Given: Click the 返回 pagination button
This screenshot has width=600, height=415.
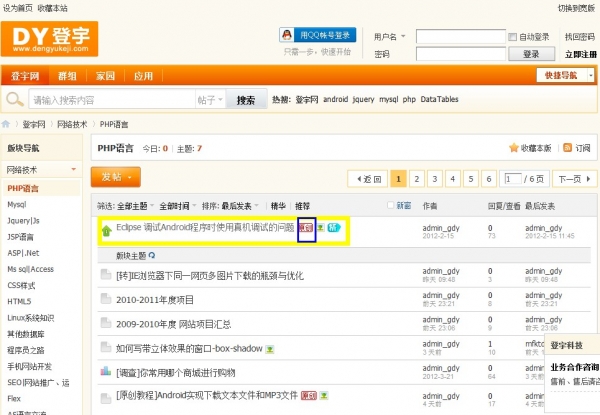Looking at the screenshot, I should pyautogui.click(x=368, y=179).
